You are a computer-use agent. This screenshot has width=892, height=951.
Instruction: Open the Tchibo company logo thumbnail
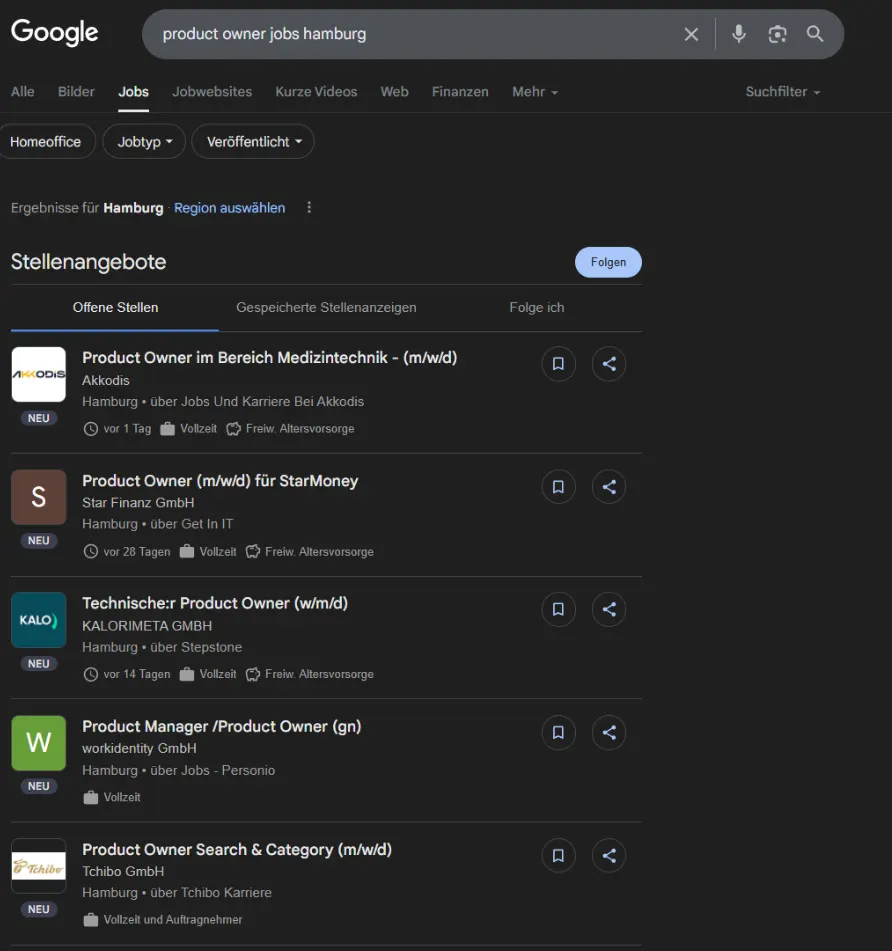click(39, 866)
